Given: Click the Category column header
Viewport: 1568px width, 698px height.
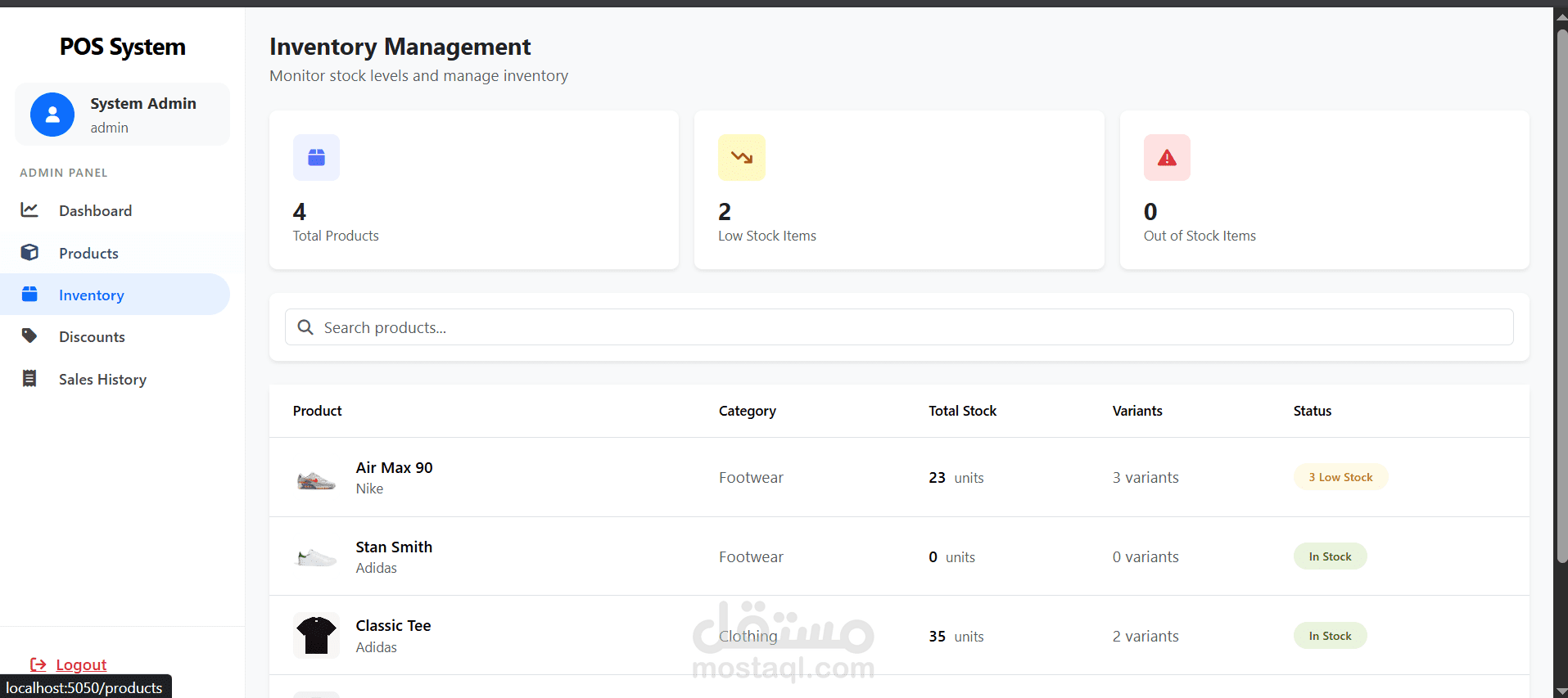Looking at the screenshot, I should (748, 411).
